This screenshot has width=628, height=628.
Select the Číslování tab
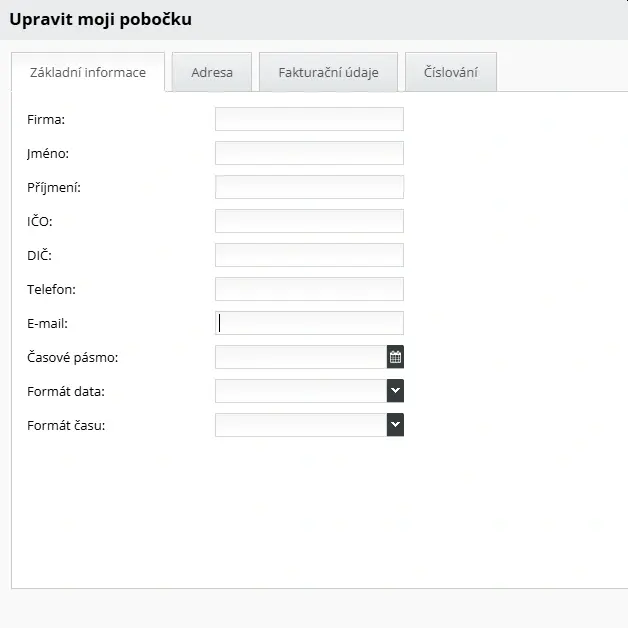[x=450, y=72]
